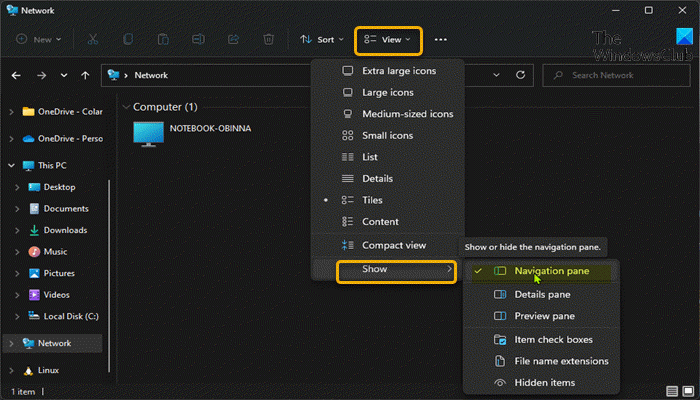
Task: Click the Delete trash icon in toolbar
Action: coord(268,40)
